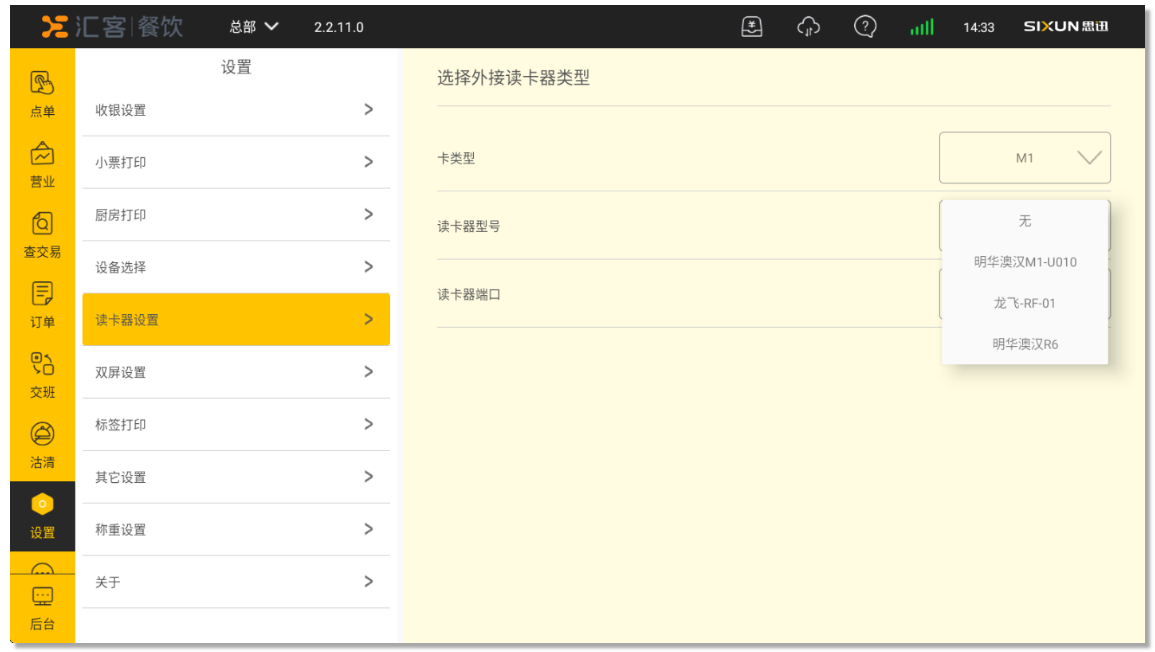This screenshot has height=652, width=1155.
Task: Click the signal strength indicator
Action: tap(921, 27)
